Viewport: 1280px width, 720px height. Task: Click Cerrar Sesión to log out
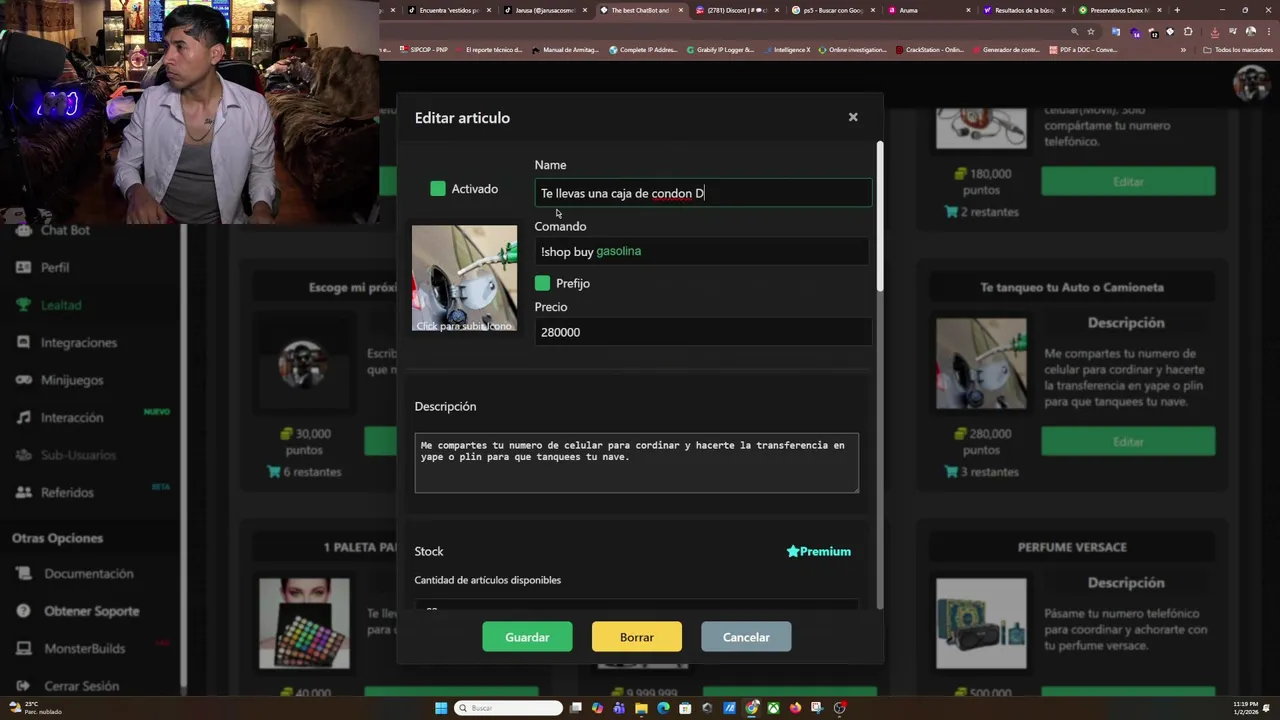pos(81,686)
